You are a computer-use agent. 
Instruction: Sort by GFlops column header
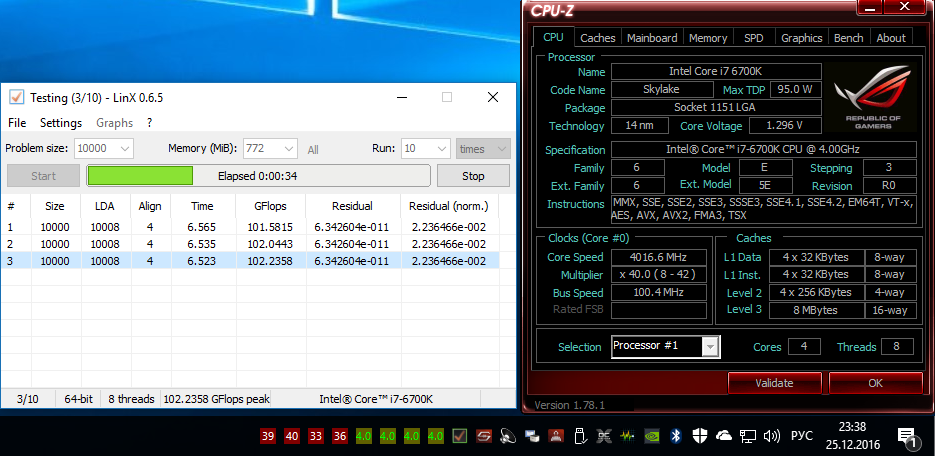270,206
